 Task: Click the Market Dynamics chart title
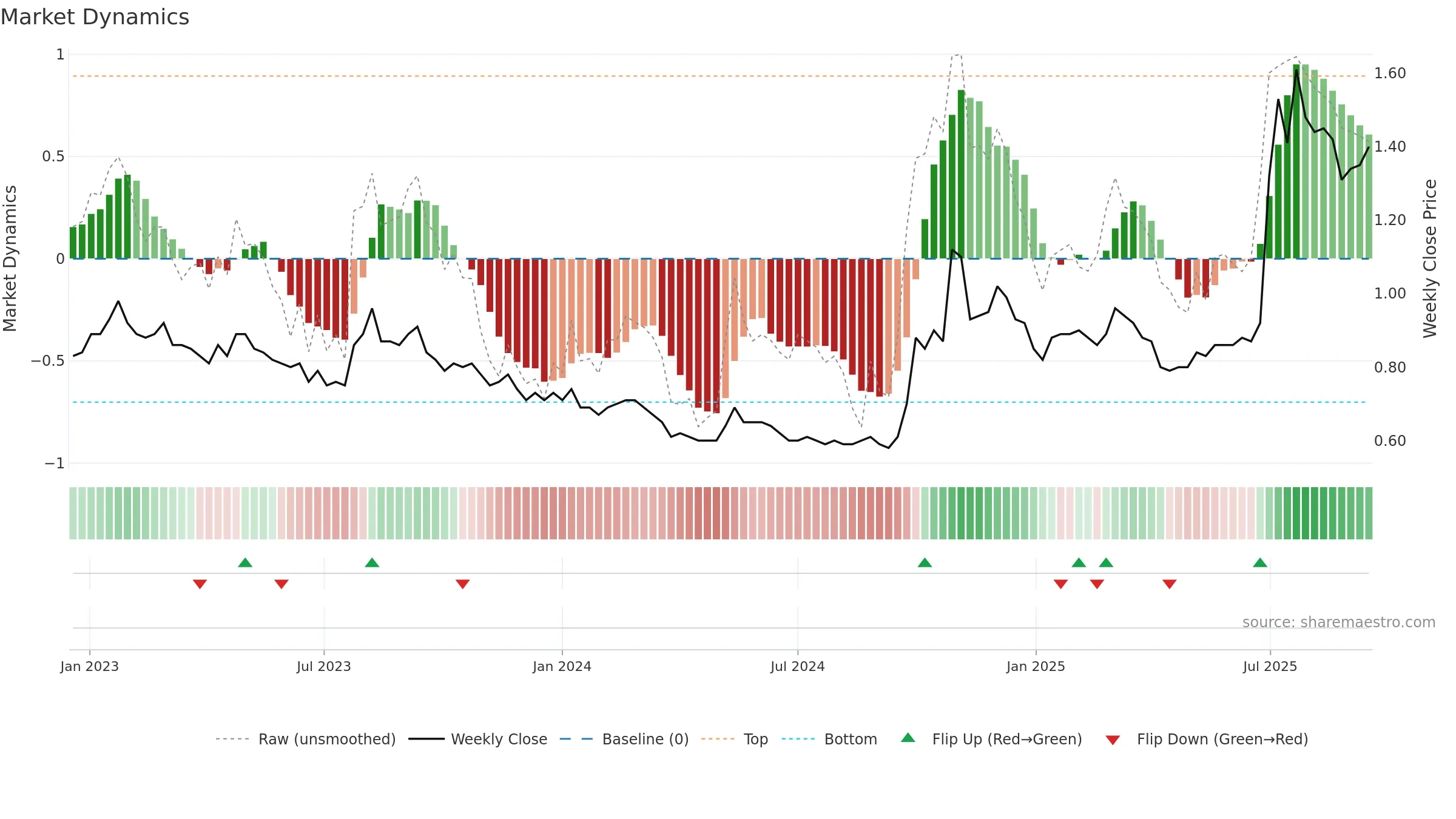95,17
